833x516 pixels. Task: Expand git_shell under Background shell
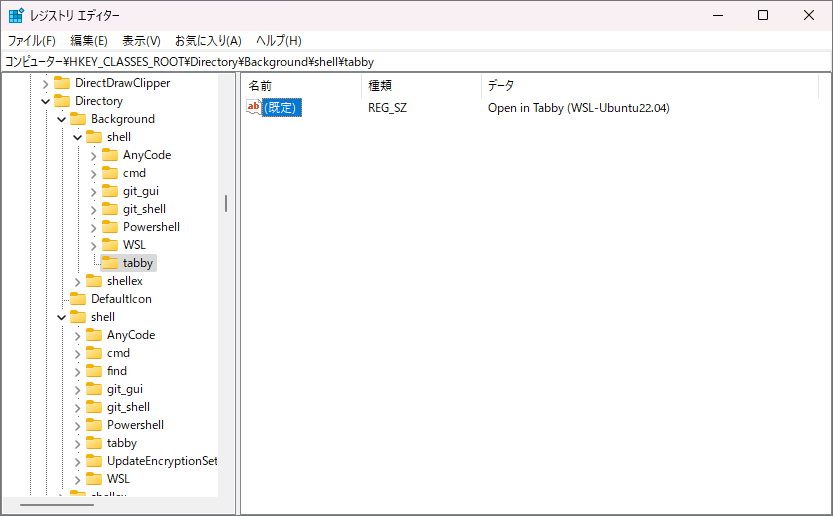[94, 210]
